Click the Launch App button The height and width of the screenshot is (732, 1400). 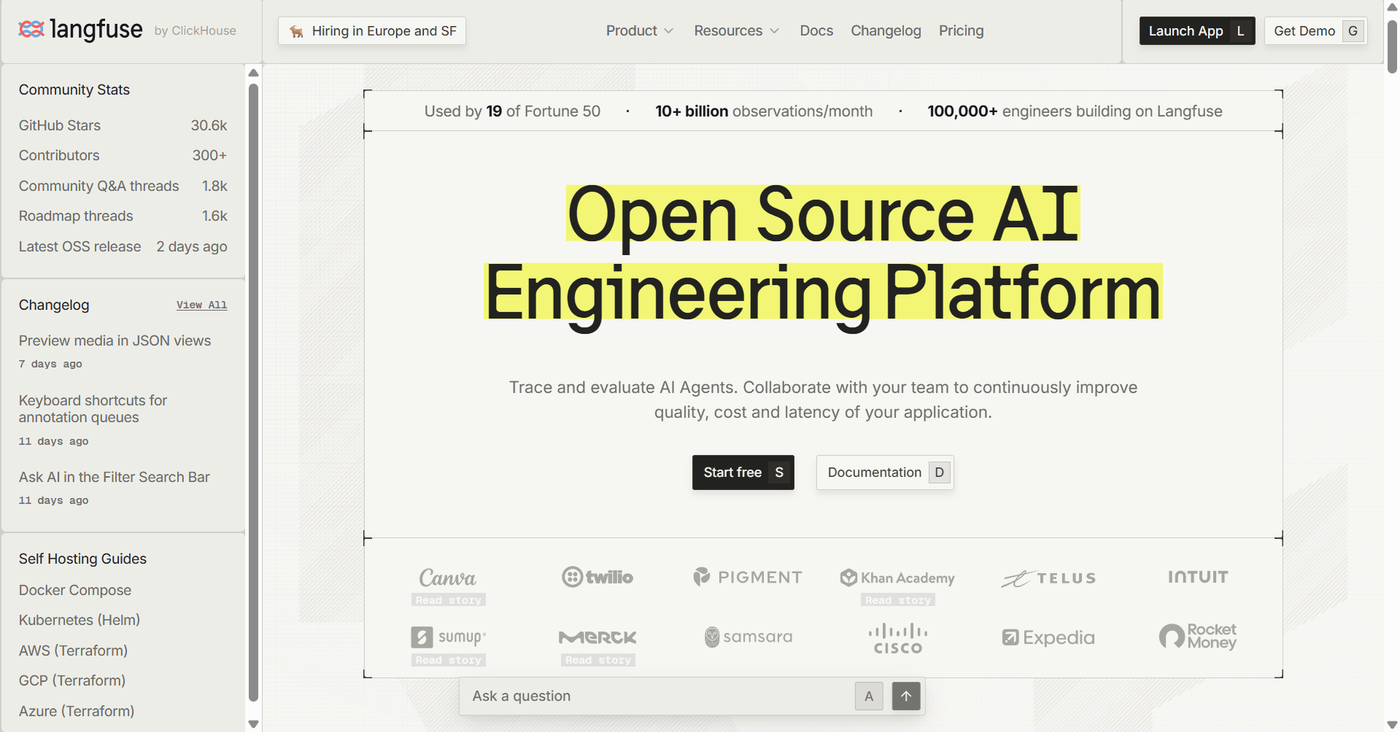[x=1197, y=31]
